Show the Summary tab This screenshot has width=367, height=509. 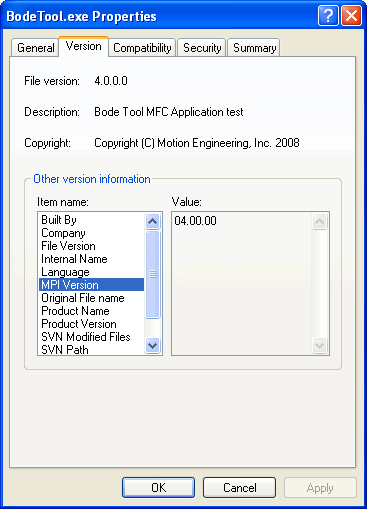point(254,48)
